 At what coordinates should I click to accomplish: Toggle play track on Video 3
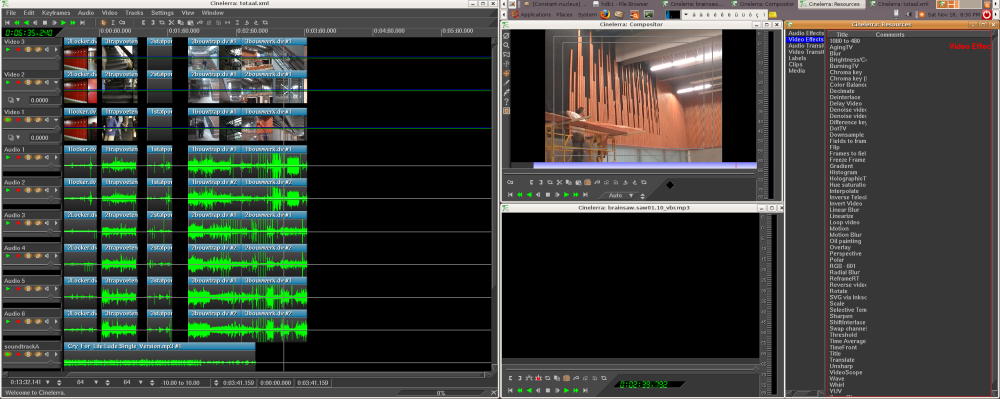point(8,49)
